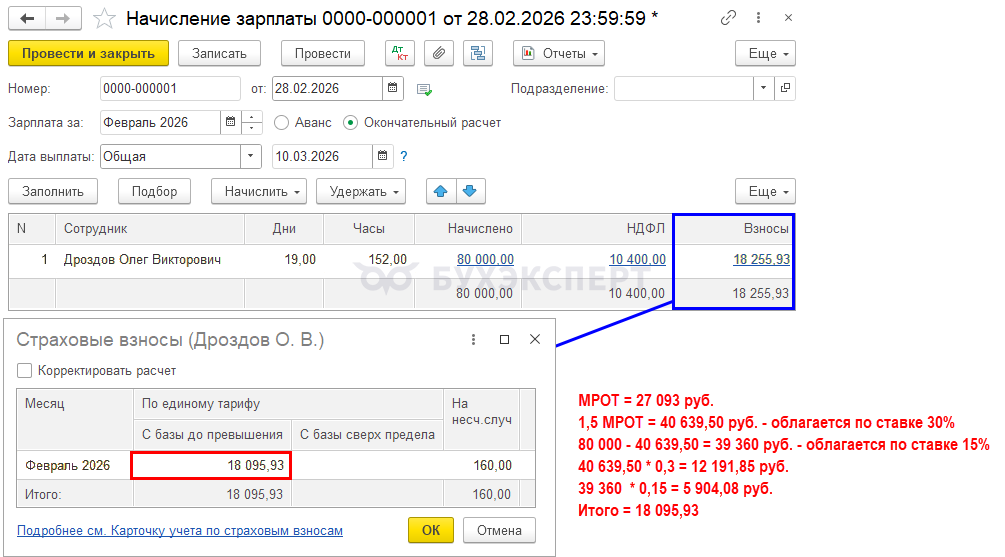
Task: Copy link to document icon
Action: [728, 18]
